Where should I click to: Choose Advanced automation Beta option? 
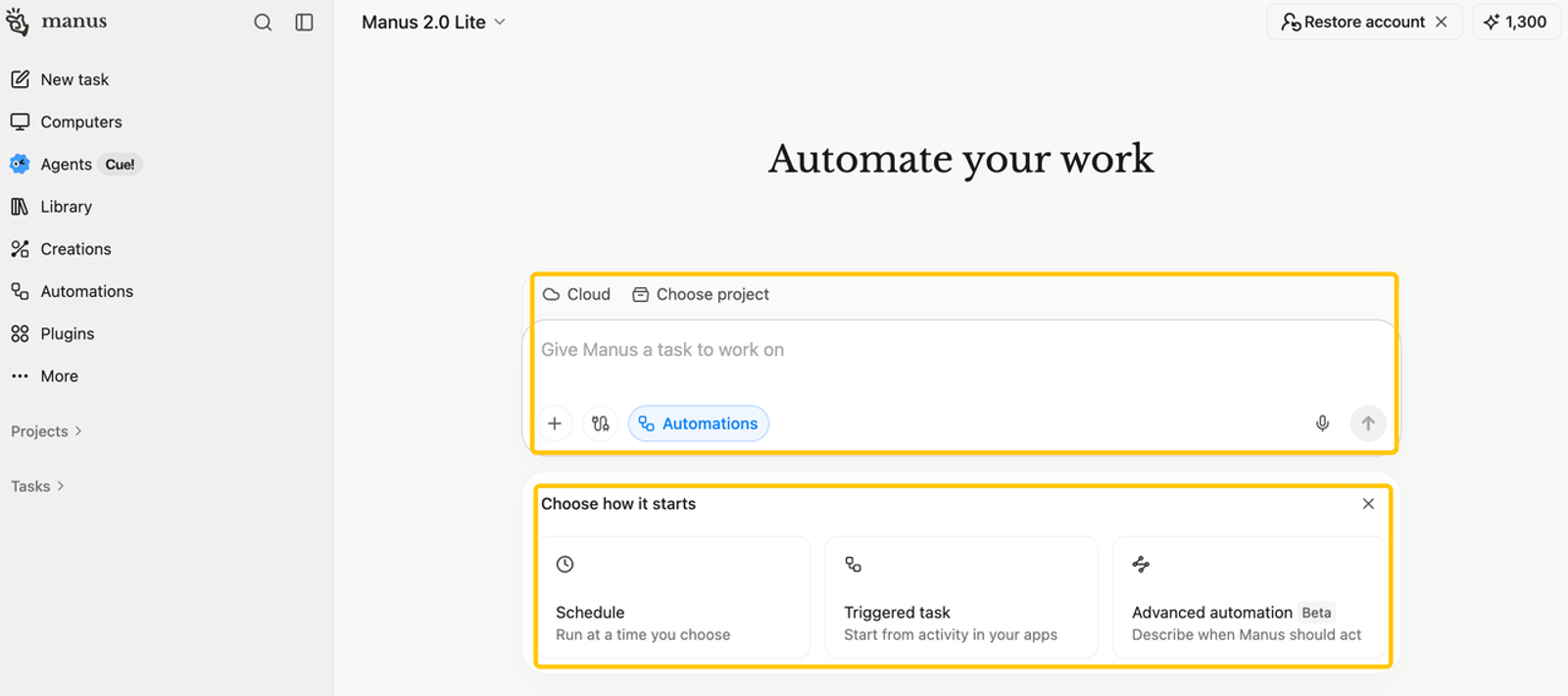click(x=1249, y=597)
